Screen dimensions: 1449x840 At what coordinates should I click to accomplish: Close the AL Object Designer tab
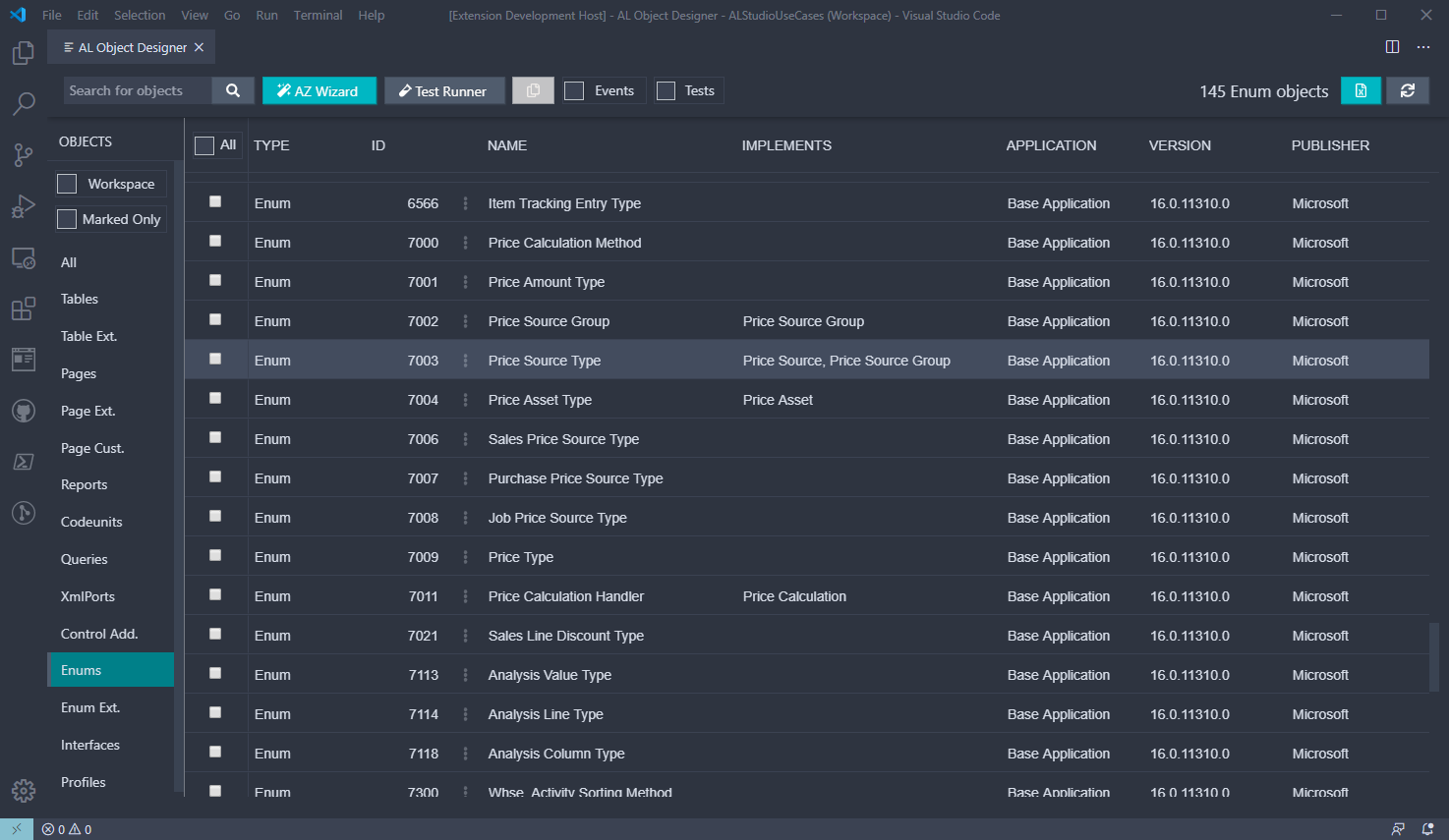pos(200,47)
